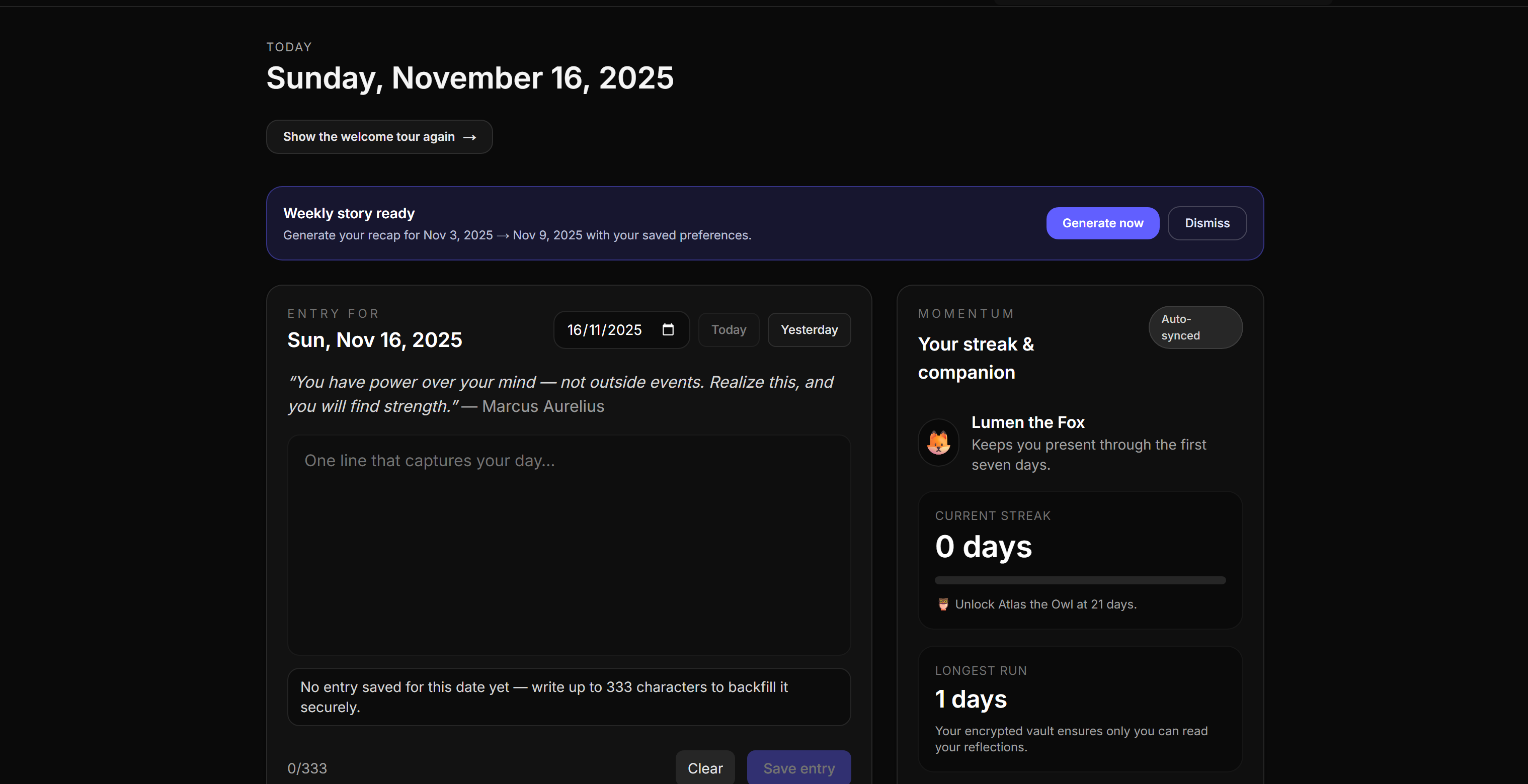Click the owl emoji beside the Atlas unlock text
The height and width of the screenshot is (784, 1528).
pyautogui.click(x=942, y=604)
